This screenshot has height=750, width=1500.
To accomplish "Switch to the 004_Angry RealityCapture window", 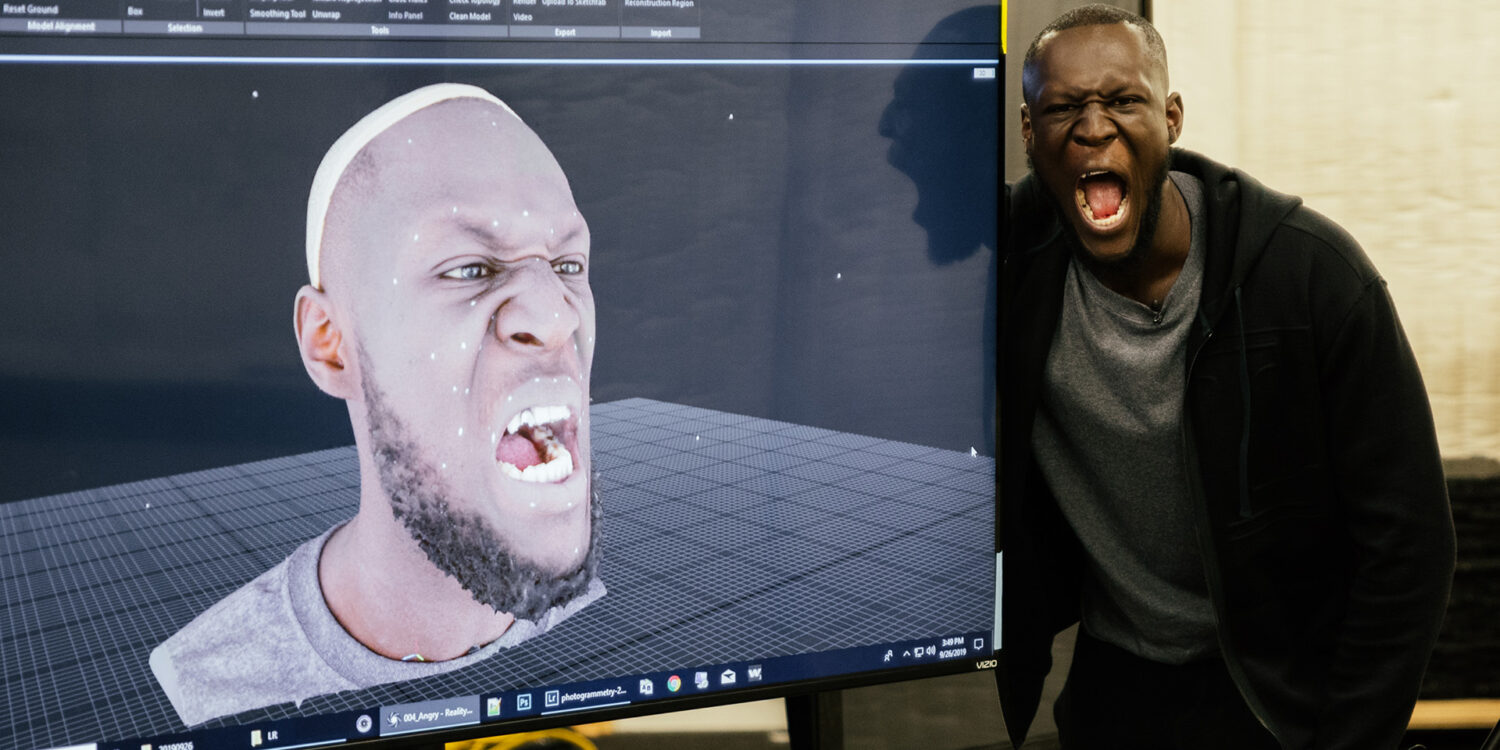I will pos(430,715).
